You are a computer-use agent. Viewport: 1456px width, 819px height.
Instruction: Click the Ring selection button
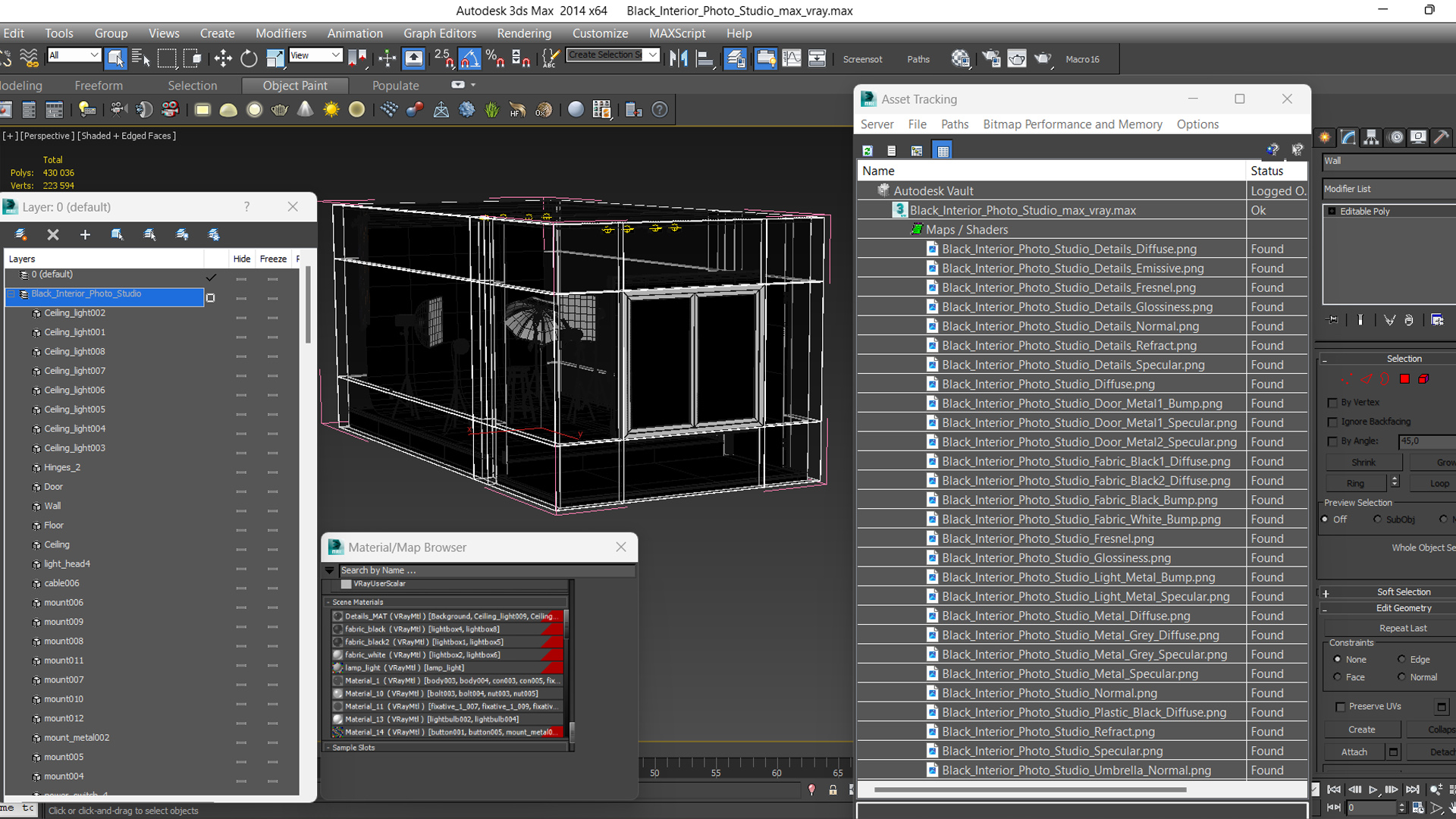(1356, 483)
